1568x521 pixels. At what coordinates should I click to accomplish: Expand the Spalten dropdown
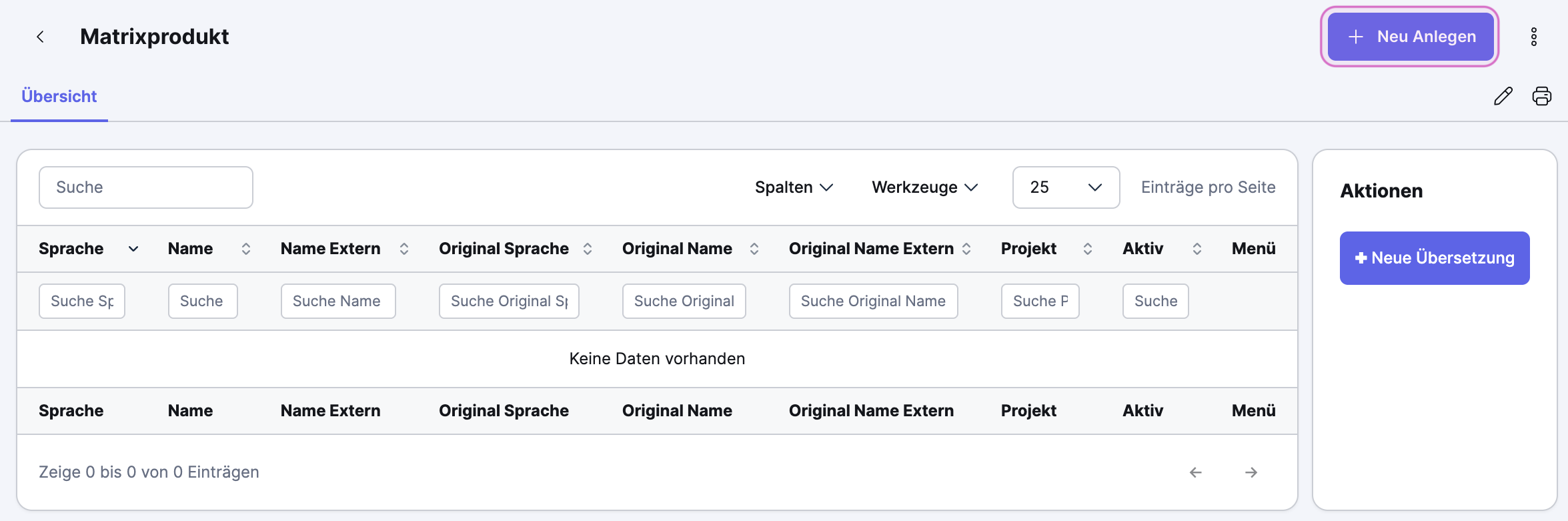tap(794, 187)
